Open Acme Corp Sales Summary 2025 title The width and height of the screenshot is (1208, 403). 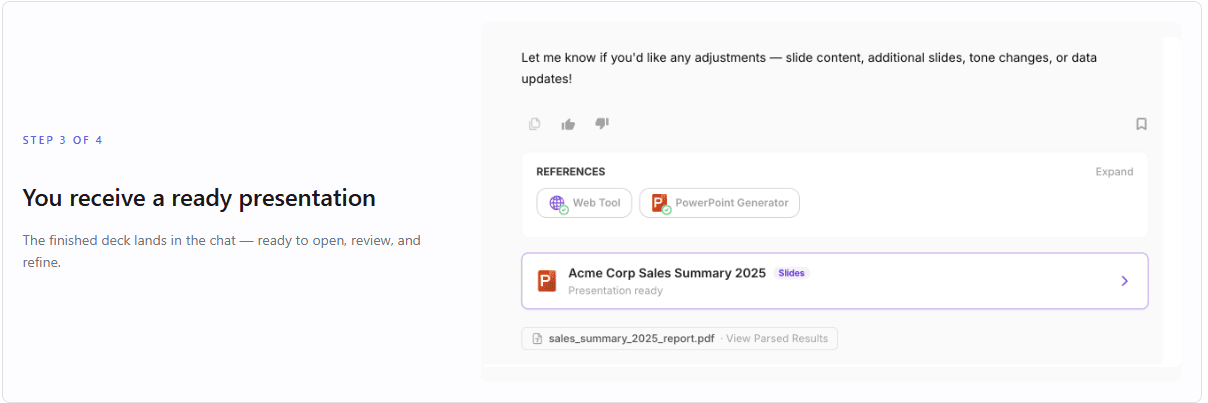pyautogui.click(x=667, y=273)
